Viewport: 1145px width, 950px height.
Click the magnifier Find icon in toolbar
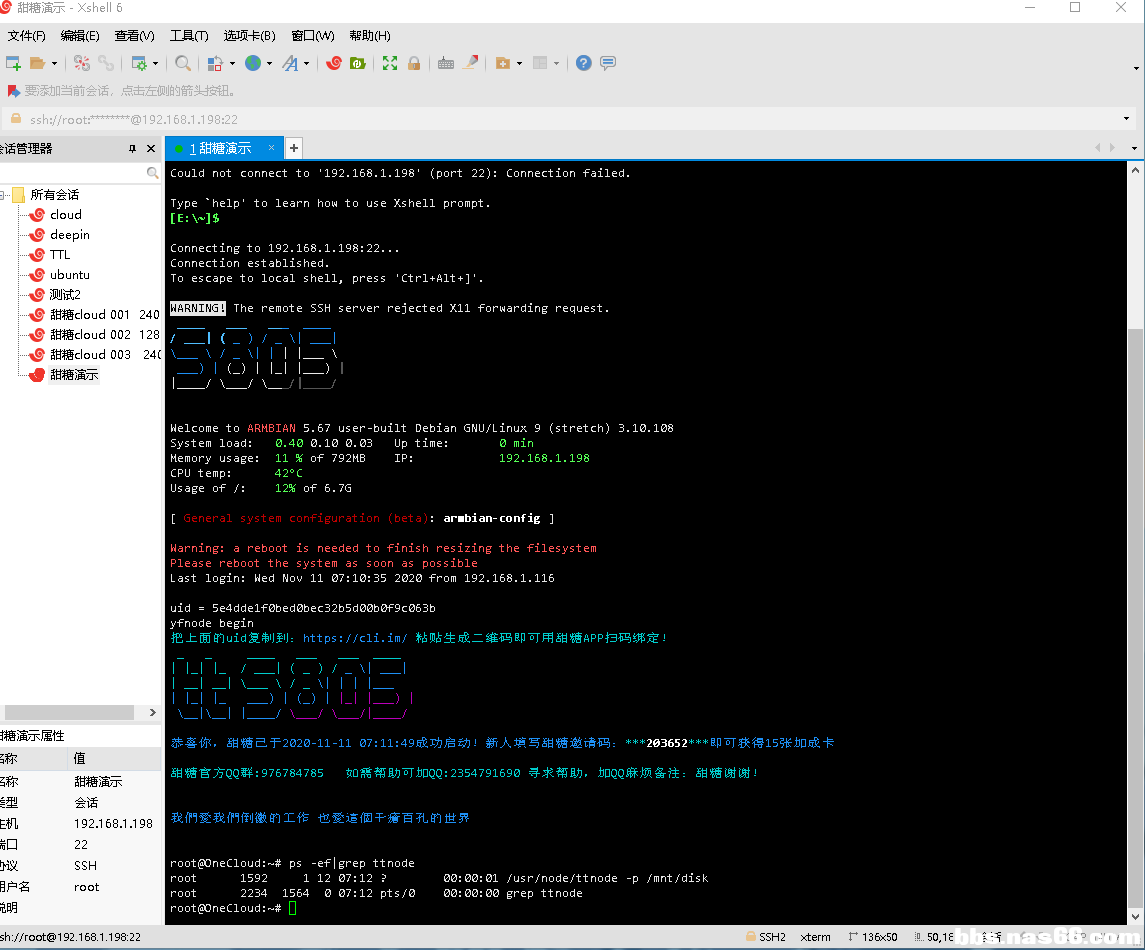coord(183,63)
